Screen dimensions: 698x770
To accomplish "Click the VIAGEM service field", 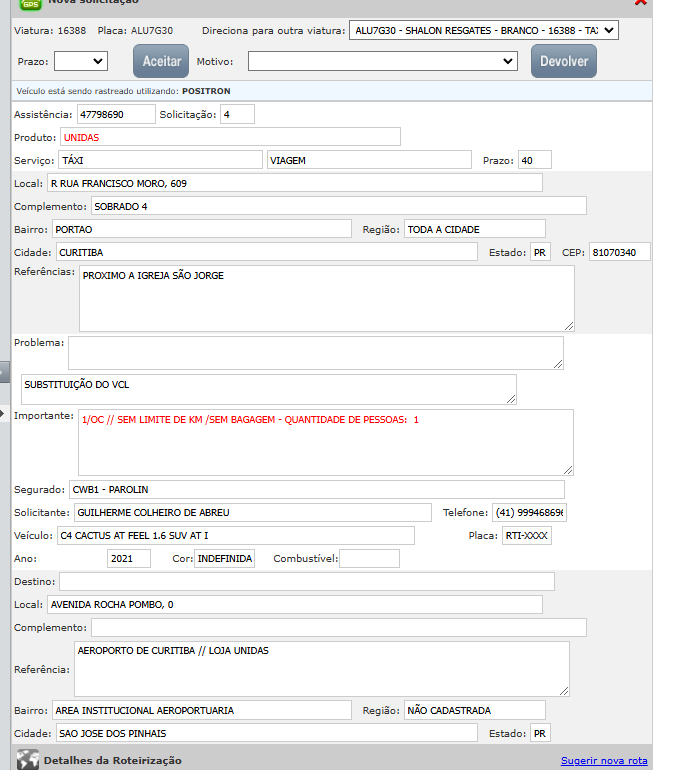I will click(369, 160).
